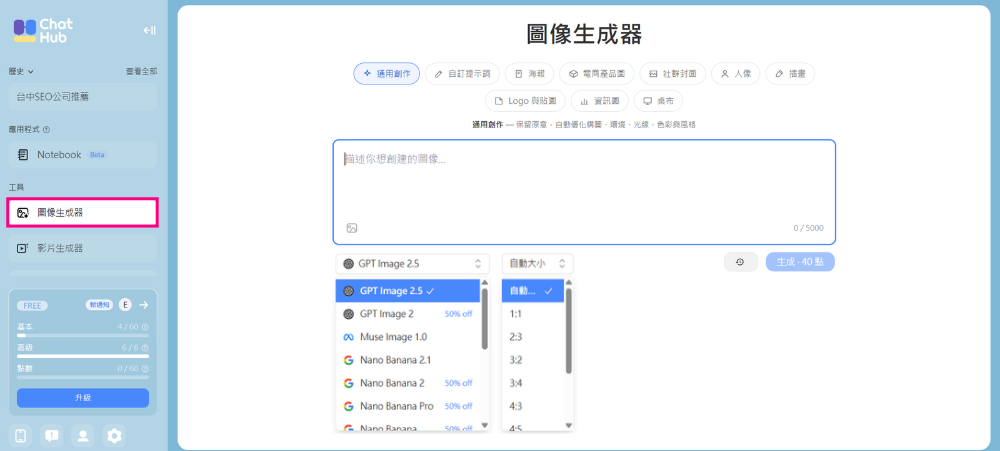The width and height of the screenshot is (1000, 451).
Task: Click the info icon next to 點數 0/60
Action: (x=145, y=369)
